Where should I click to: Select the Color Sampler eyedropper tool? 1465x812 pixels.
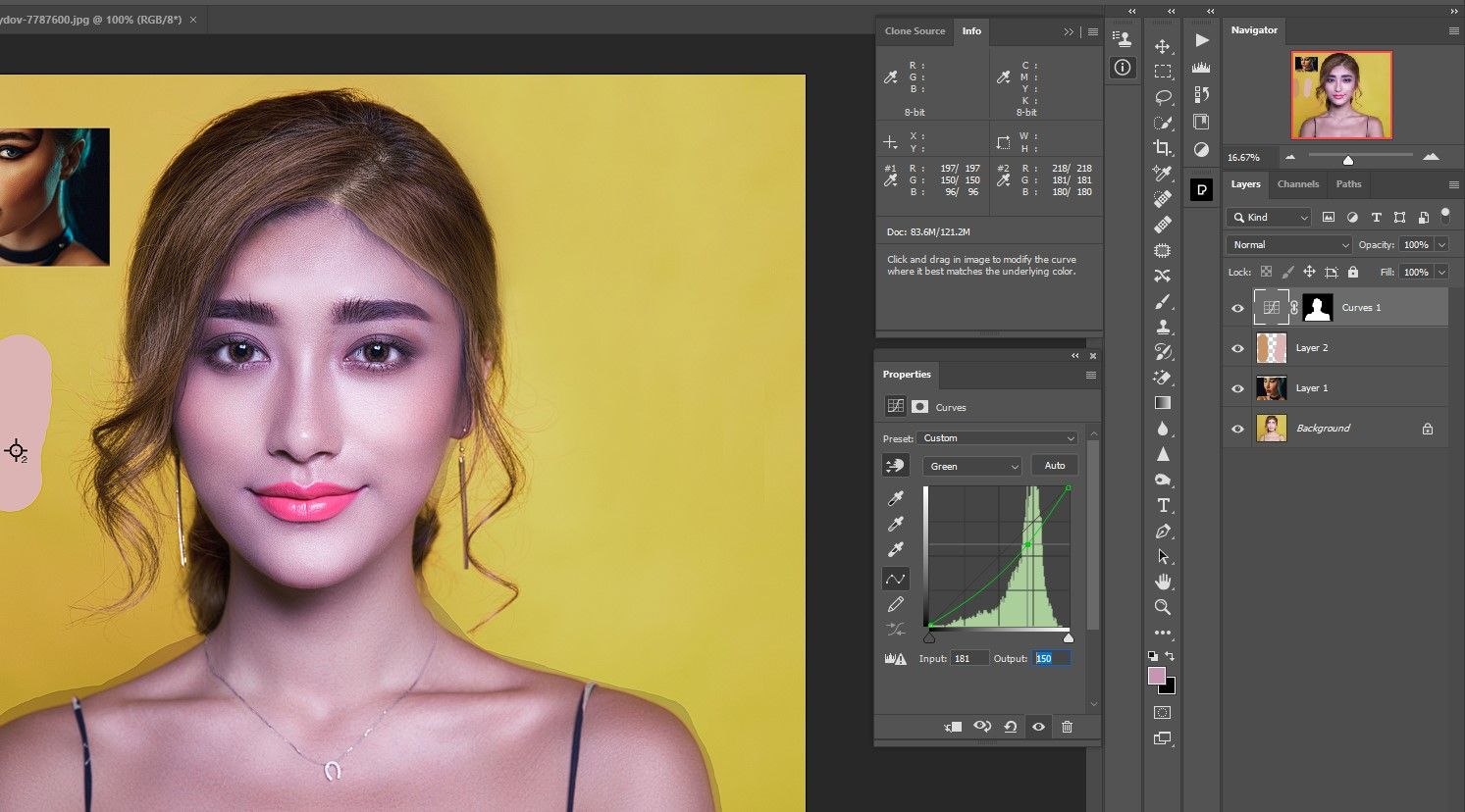point(1163,174)
